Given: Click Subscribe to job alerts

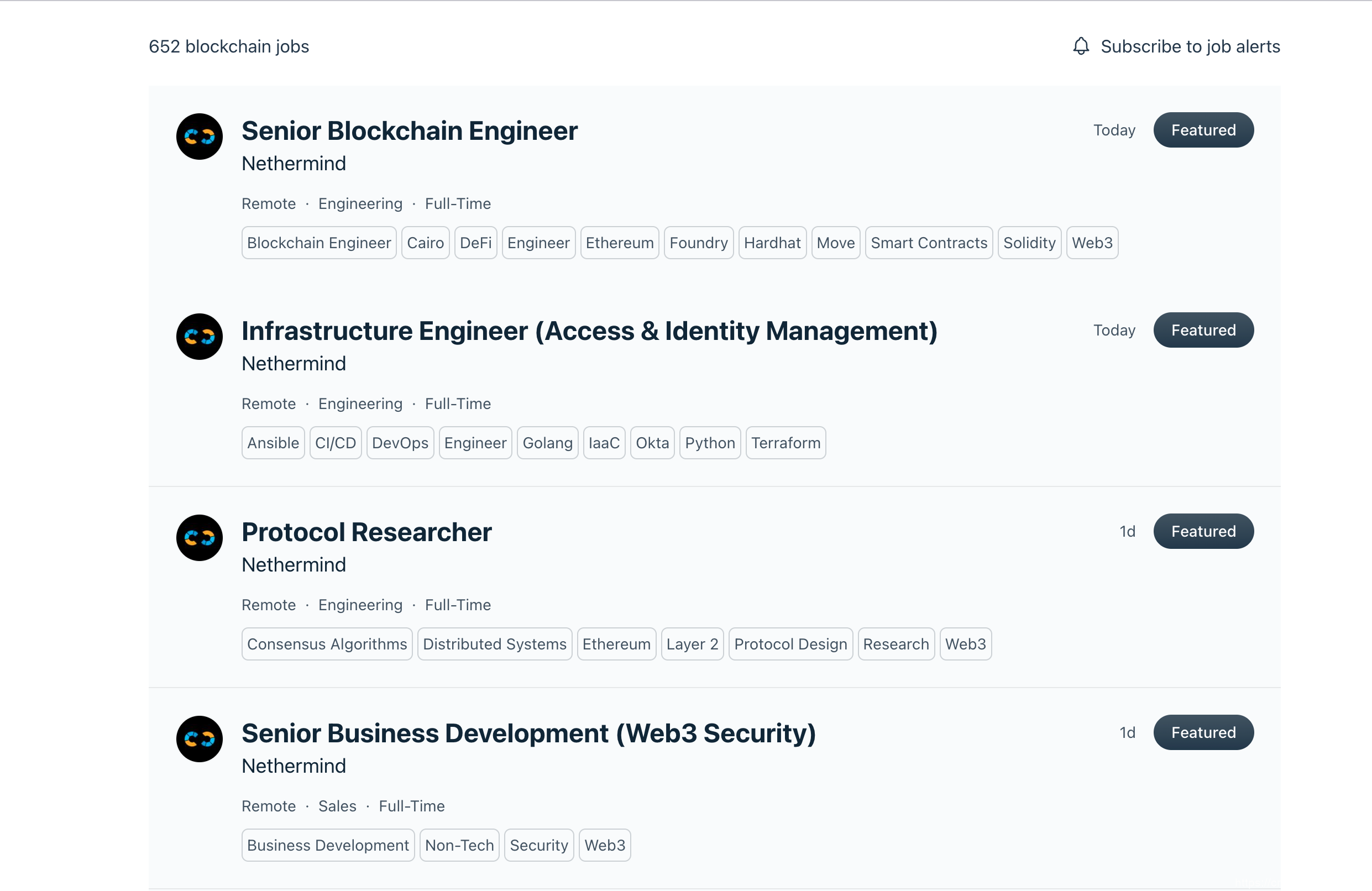Looking at the screenshot, I should tap(1190, 46).
